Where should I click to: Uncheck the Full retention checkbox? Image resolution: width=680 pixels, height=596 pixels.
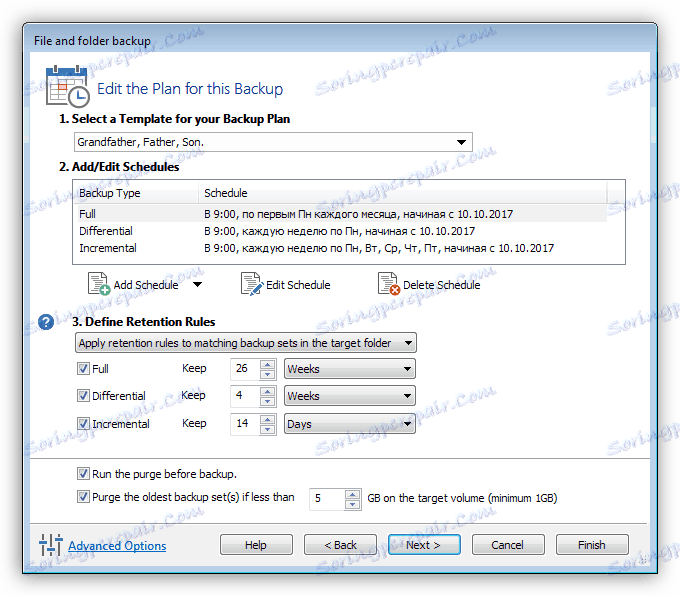(83, 368)
